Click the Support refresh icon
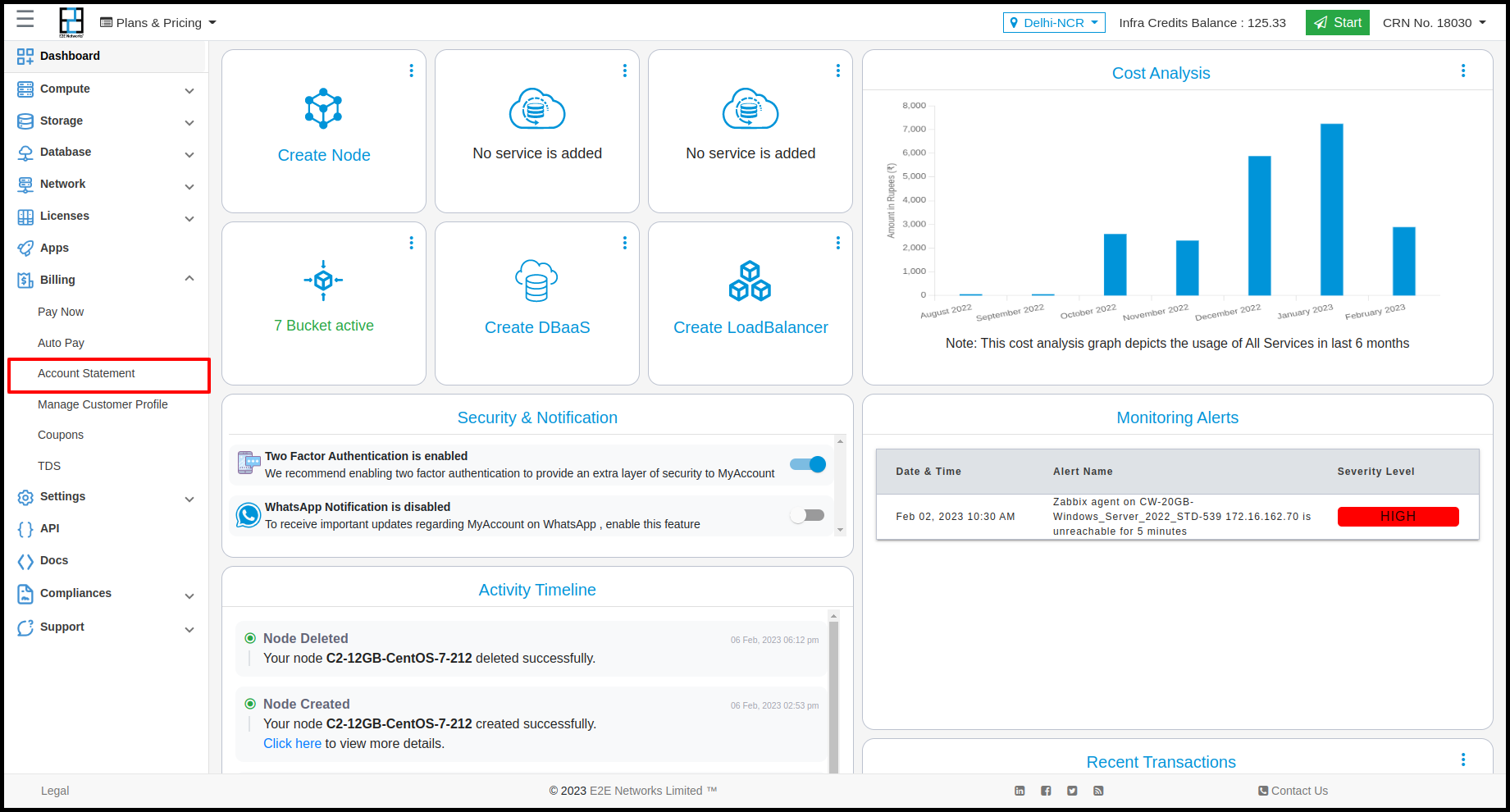 click(x=25, y=627)
